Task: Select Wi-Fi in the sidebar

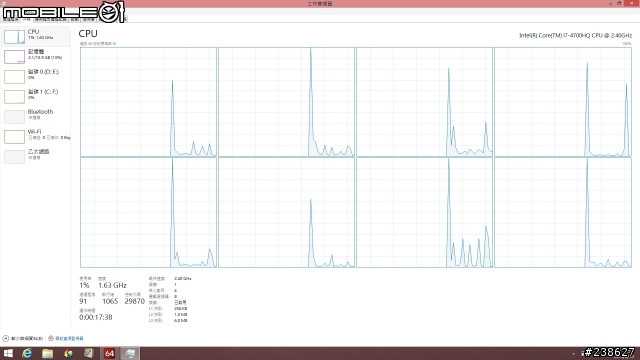Action: tap(36, 136)
